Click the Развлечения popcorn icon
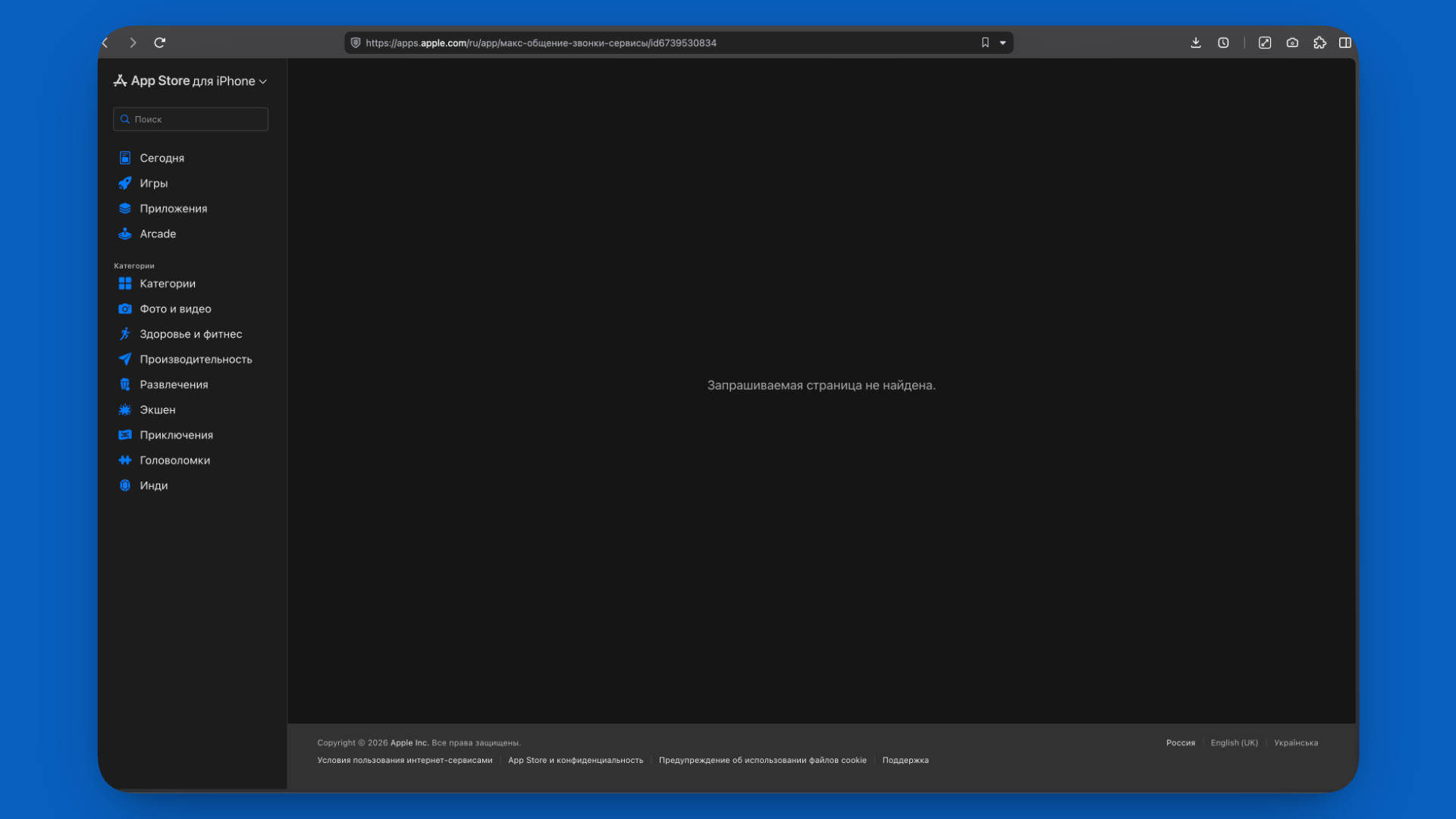The width and height of the screenshot is (1456, 819). pyautogui.click(x=125, y=384)
